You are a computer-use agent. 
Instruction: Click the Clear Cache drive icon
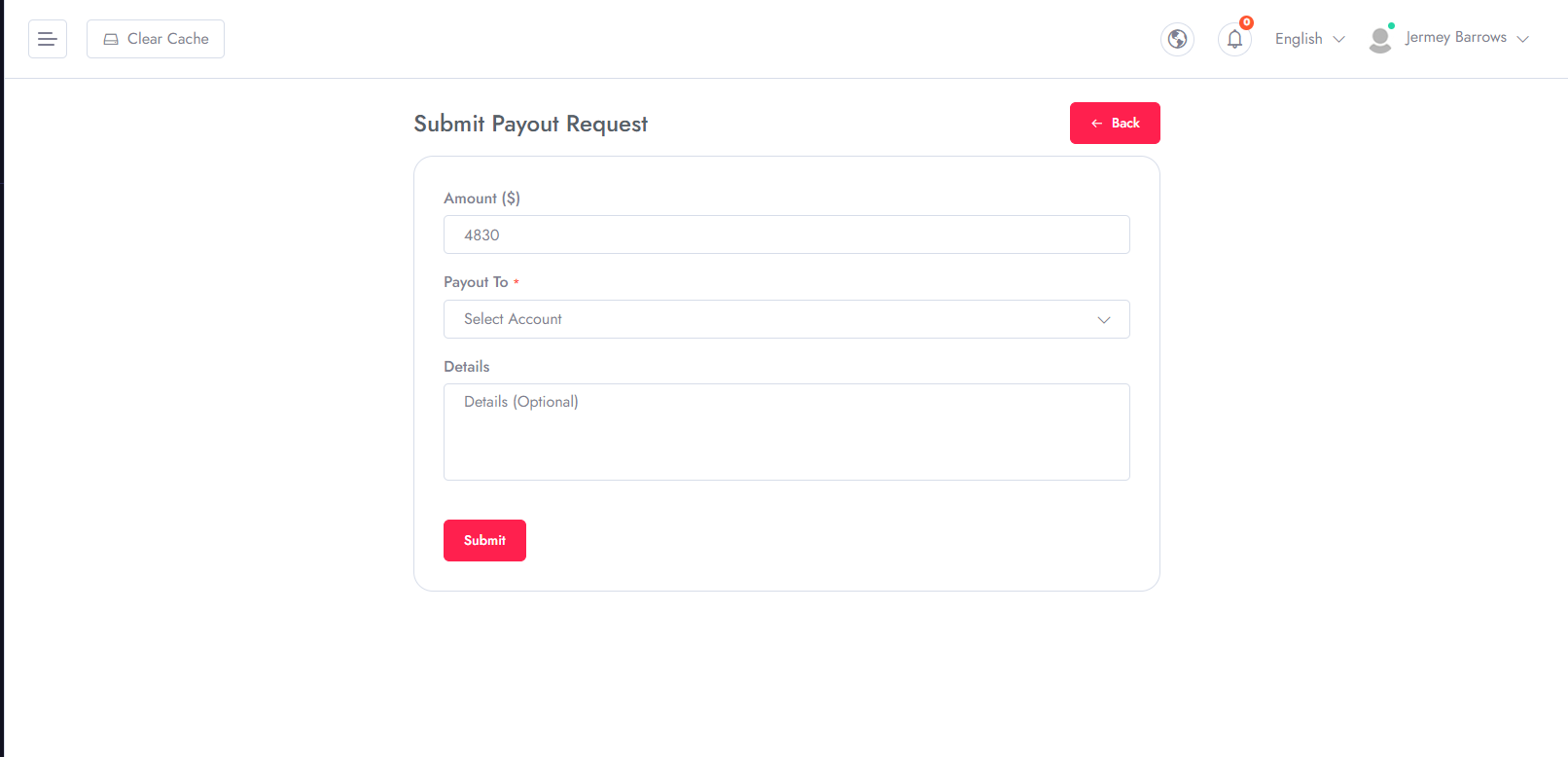(111, 39)
